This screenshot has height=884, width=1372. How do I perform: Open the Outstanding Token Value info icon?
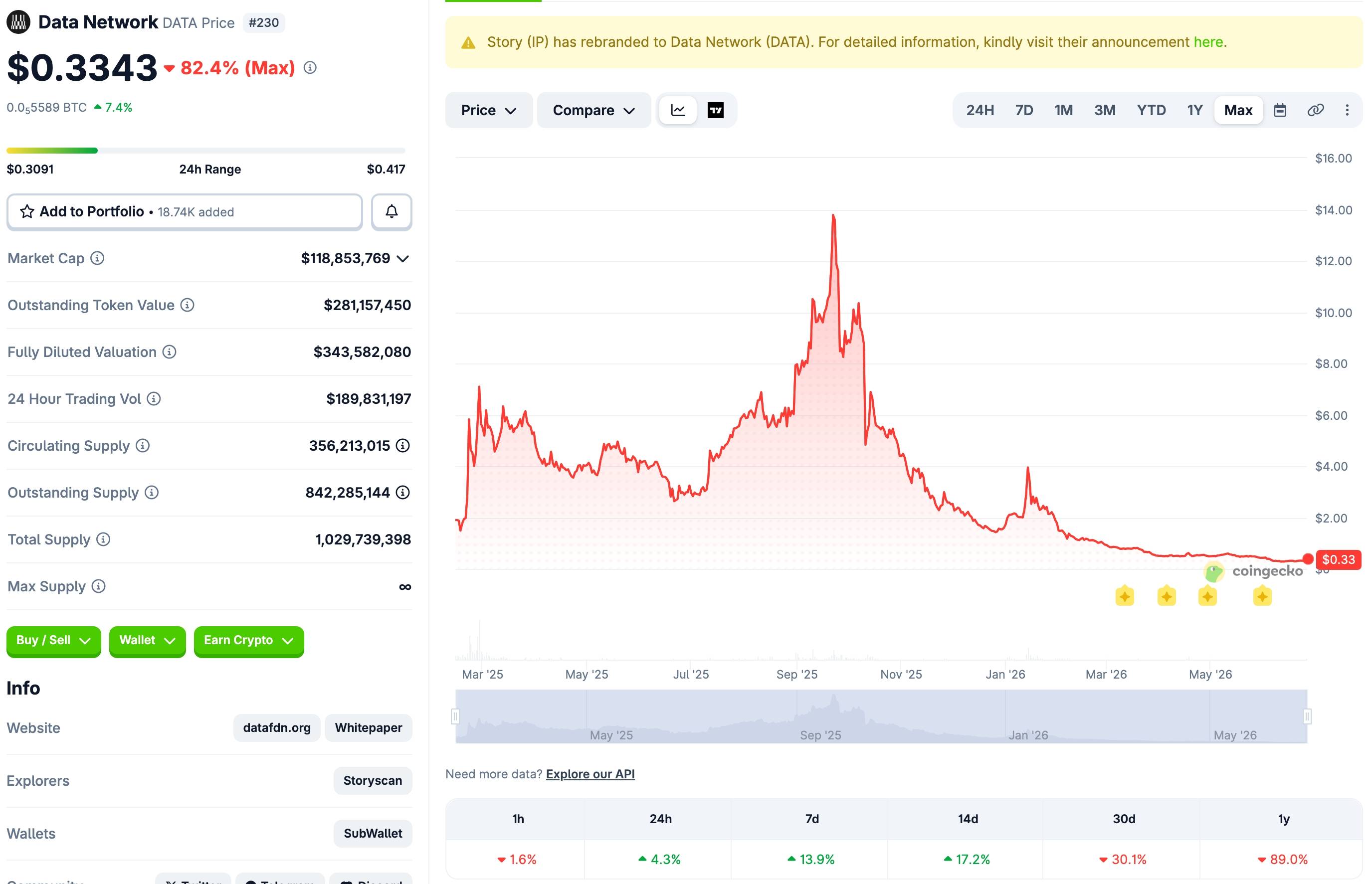point(187,305)
